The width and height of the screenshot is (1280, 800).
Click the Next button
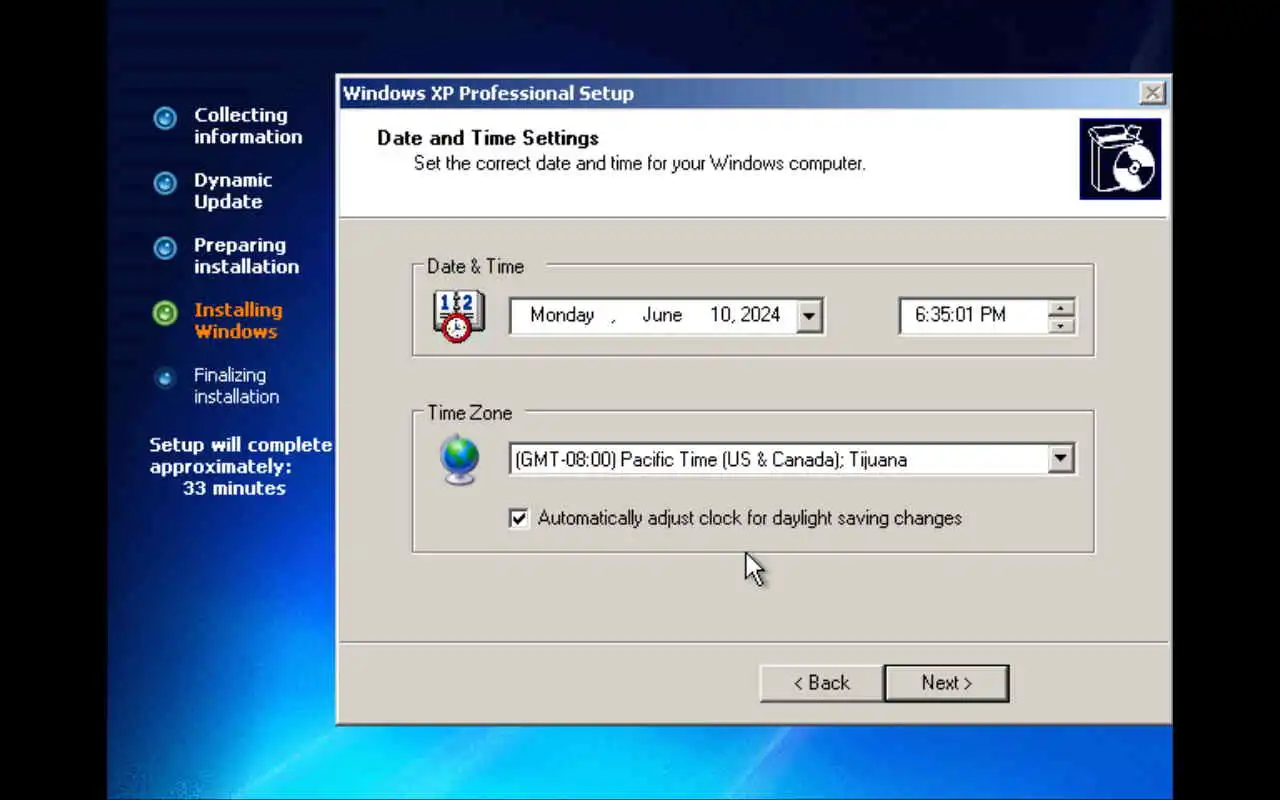point(946,683)
